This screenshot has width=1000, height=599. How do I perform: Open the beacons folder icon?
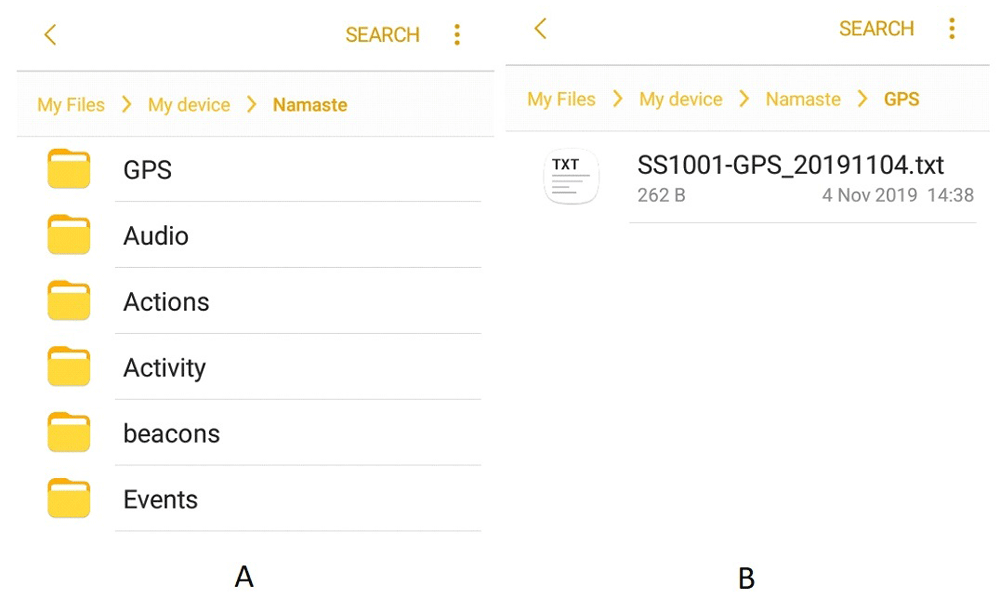click(x=69, y=433)
